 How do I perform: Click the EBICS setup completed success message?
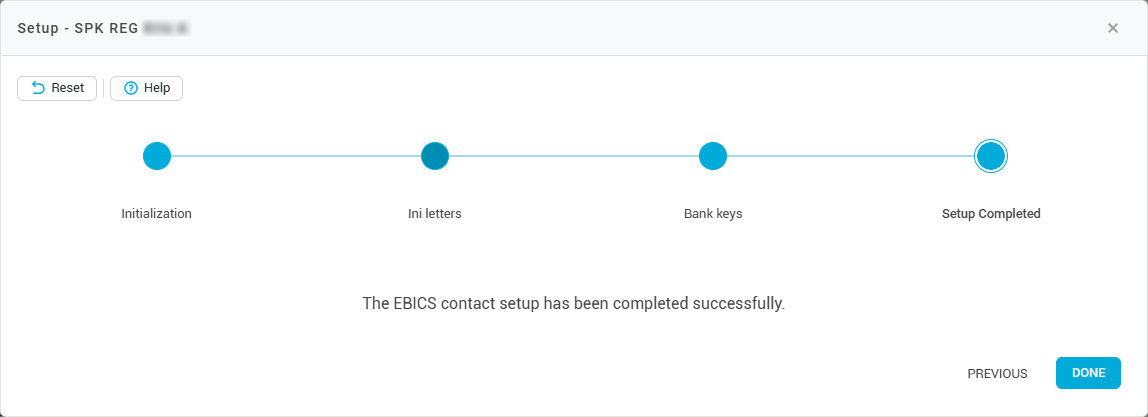tap(574, 302)
